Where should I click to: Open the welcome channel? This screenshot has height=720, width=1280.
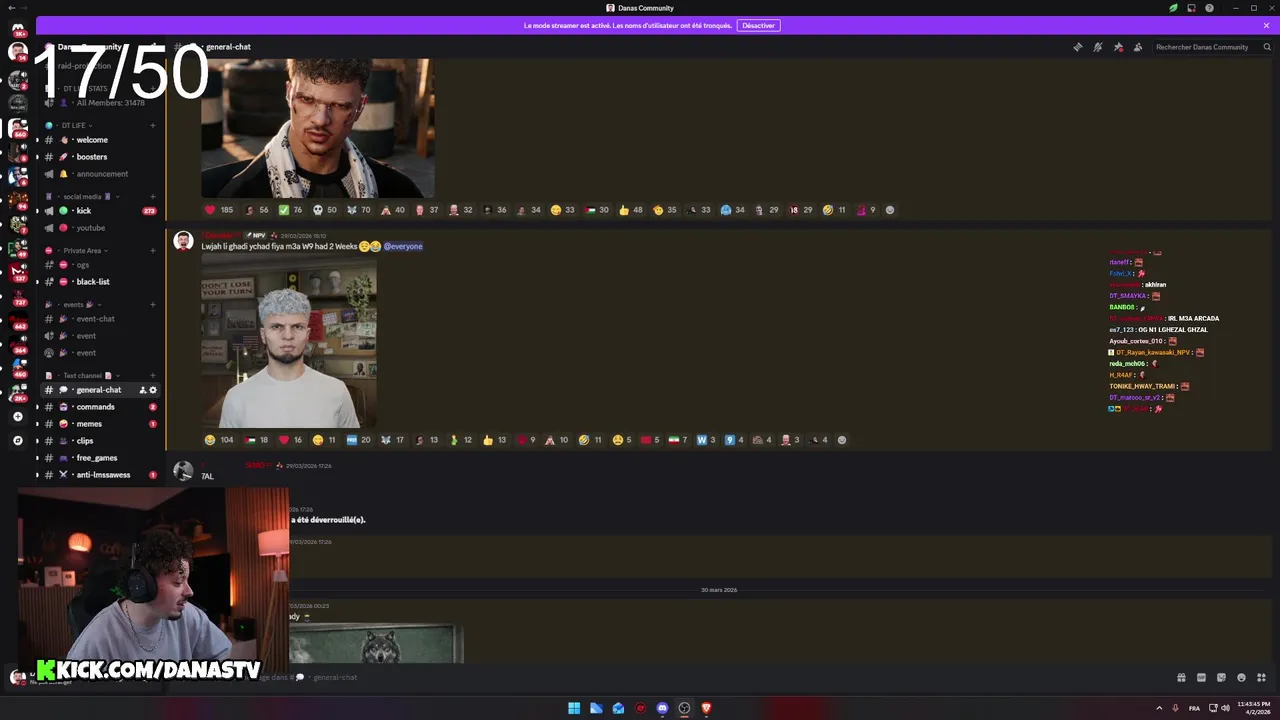[x=98, y=140]
